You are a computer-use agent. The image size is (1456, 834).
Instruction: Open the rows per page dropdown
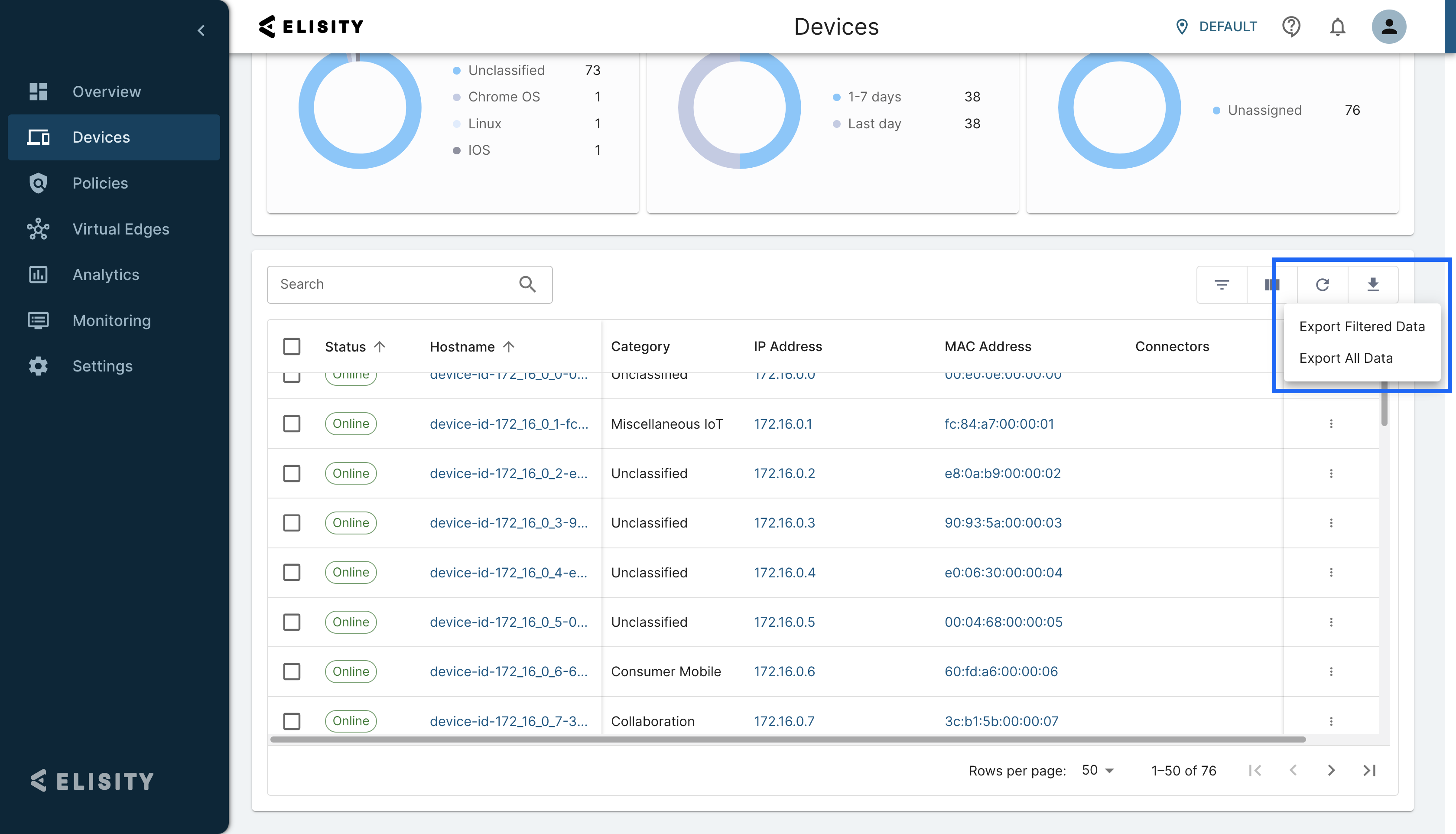pos(1098,770)
